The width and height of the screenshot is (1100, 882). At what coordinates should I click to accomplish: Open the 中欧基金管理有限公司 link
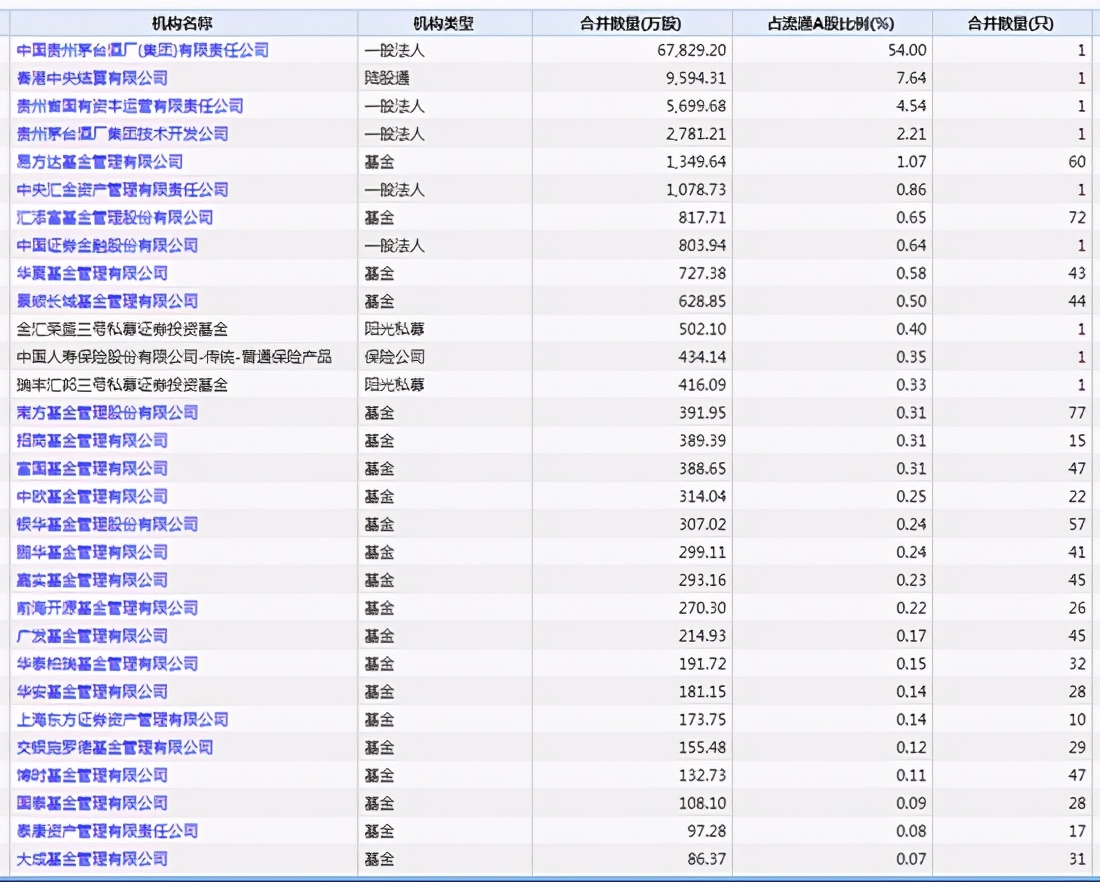(92, 497)
